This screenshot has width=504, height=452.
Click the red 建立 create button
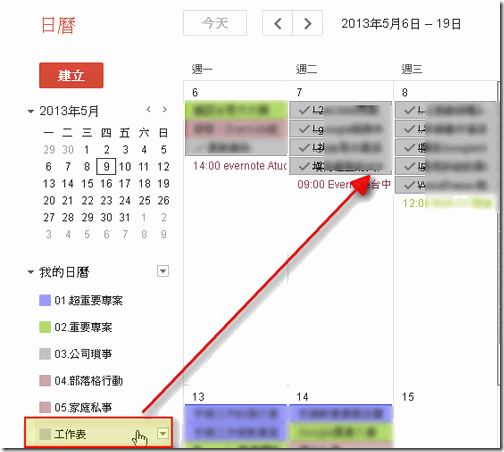point(71,75)
